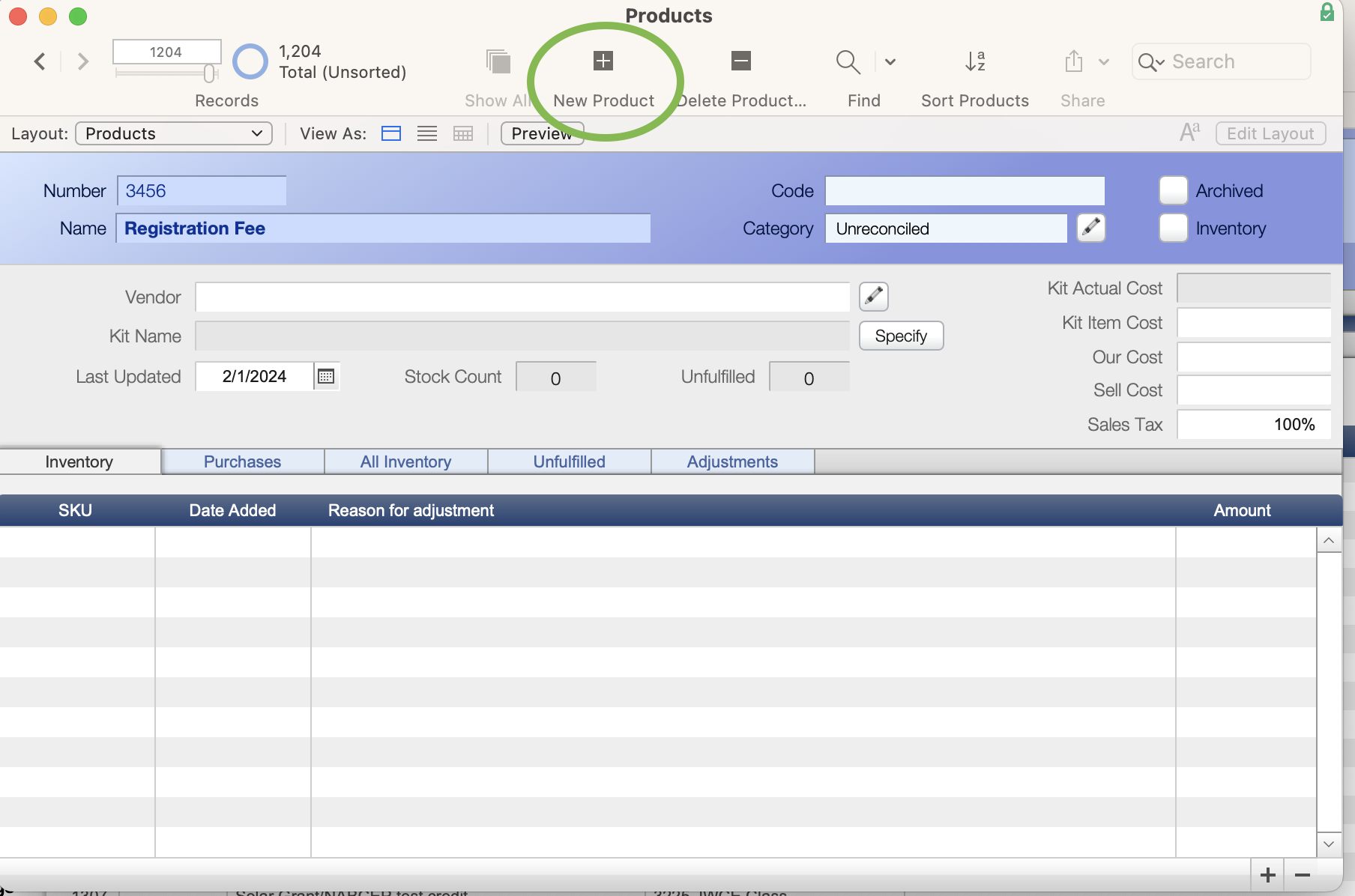
Task: Switch to List view icon
Action: (x=427, y=133)
